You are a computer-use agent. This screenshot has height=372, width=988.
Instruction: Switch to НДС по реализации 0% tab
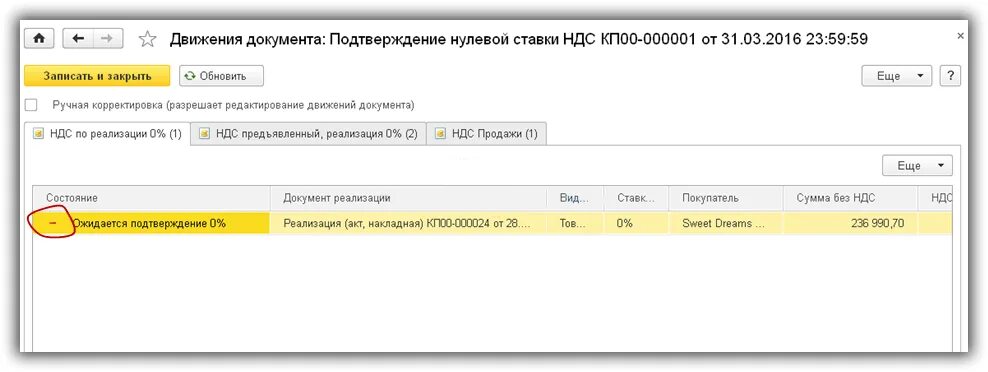pyautogui.click(x=107, y=134)
